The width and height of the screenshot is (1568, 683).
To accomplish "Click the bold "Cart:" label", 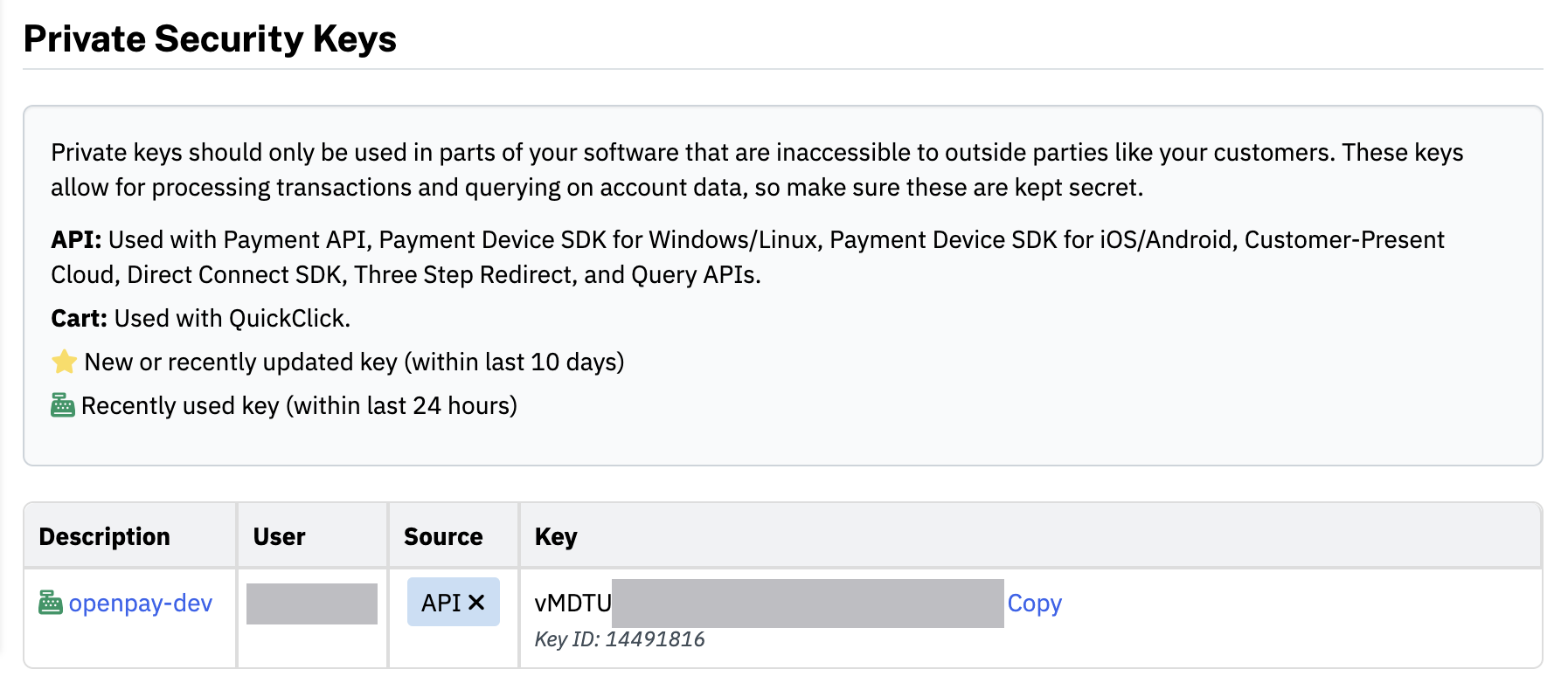I will (x=79, y=318).
